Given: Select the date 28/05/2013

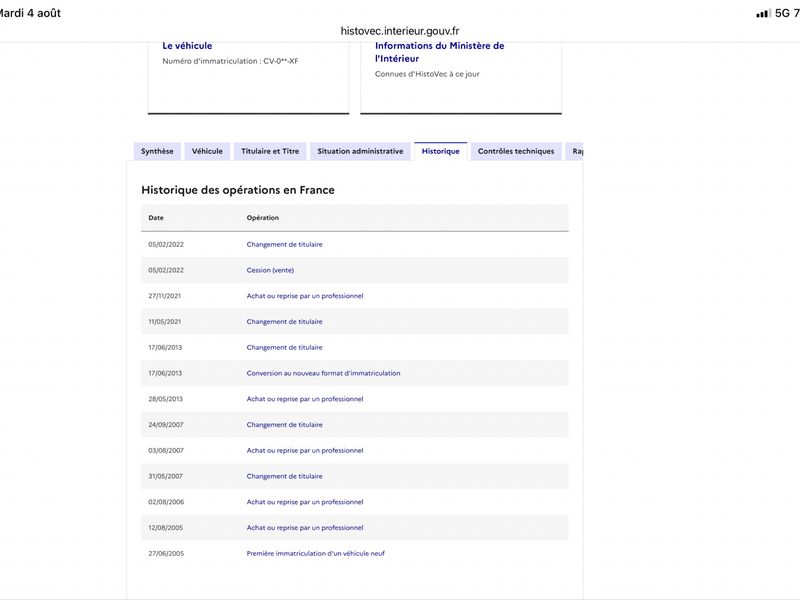Looking at the screenshot, I should pyautogui.click(x=165, y=399).
